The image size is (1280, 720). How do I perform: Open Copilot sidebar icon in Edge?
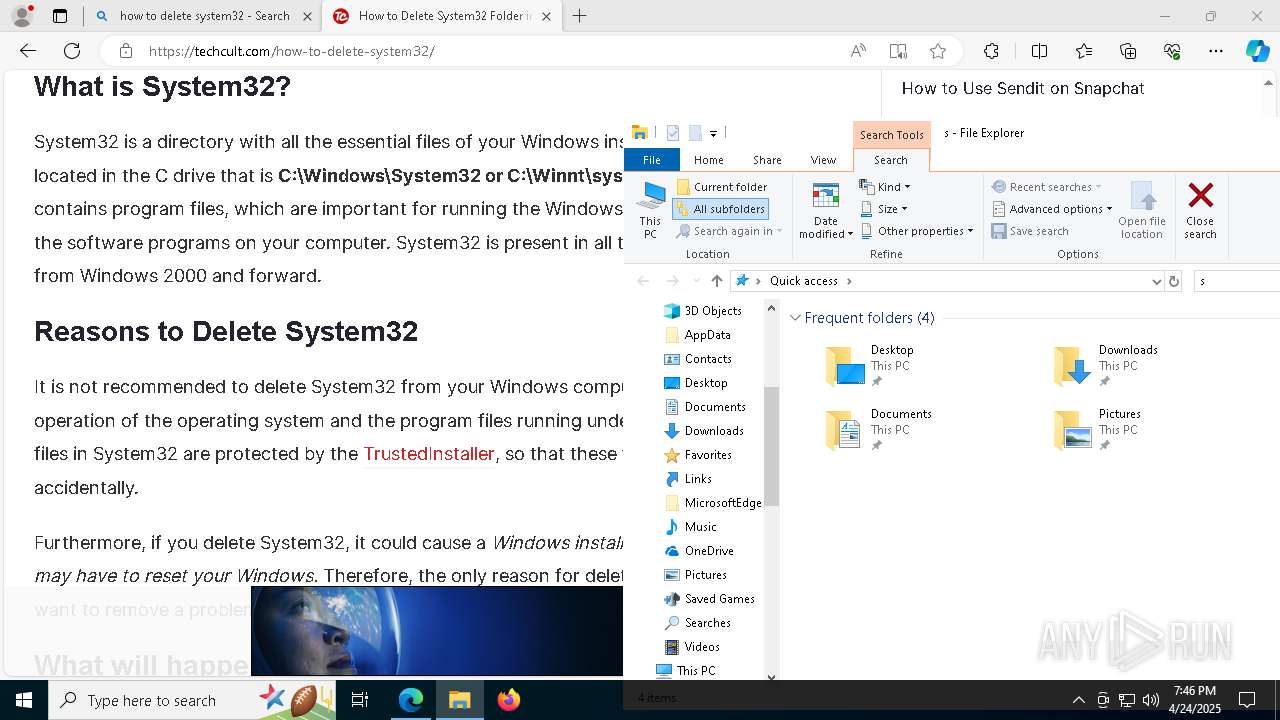coord(1258,51)
